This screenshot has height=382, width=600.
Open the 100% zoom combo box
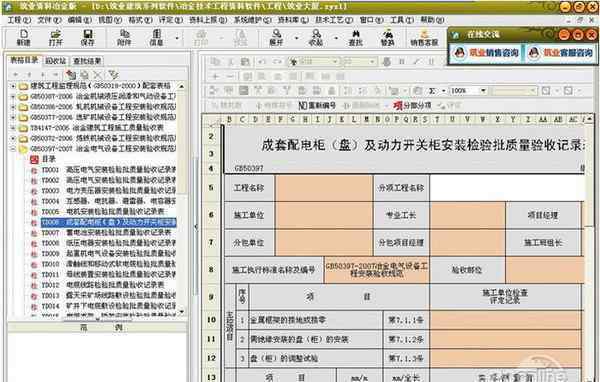pos(468,91)
